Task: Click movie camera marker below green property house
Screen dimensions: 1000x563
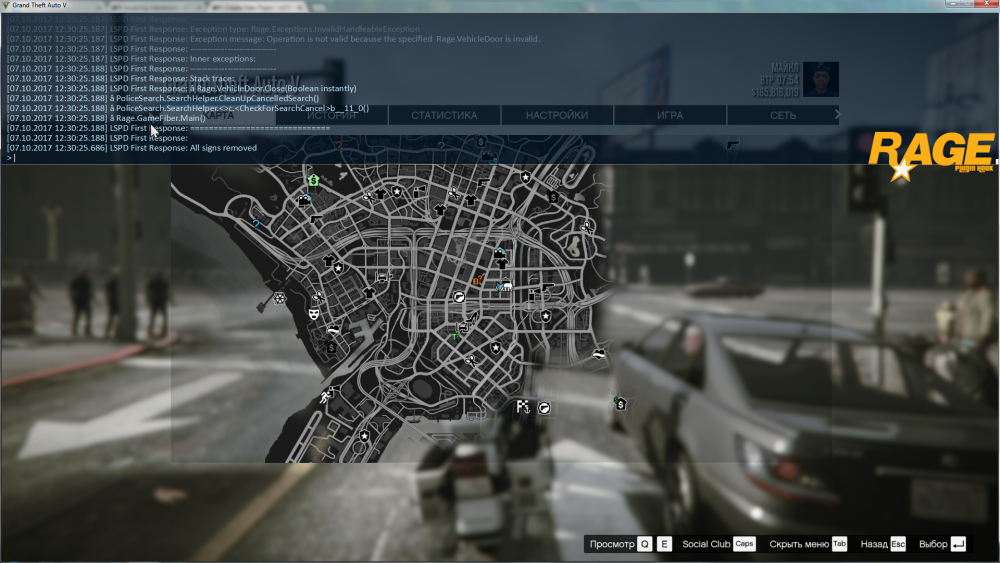Action: coord(305,201)
